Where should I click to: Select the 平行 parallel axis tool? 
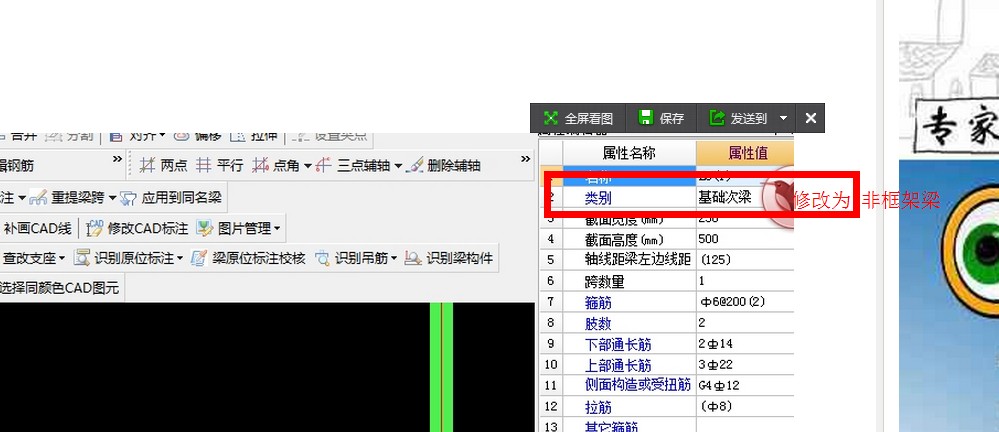click(x=219, y=166)
